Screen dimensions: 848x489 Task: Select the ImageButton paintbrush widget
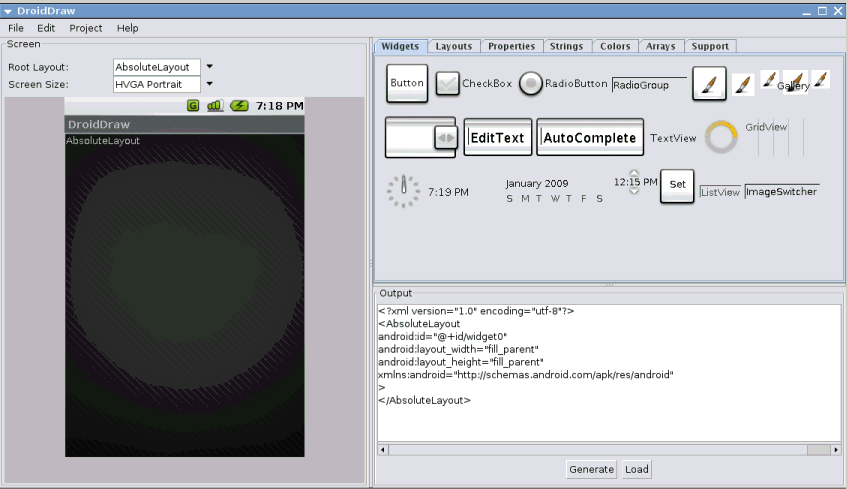coord(709,84)
